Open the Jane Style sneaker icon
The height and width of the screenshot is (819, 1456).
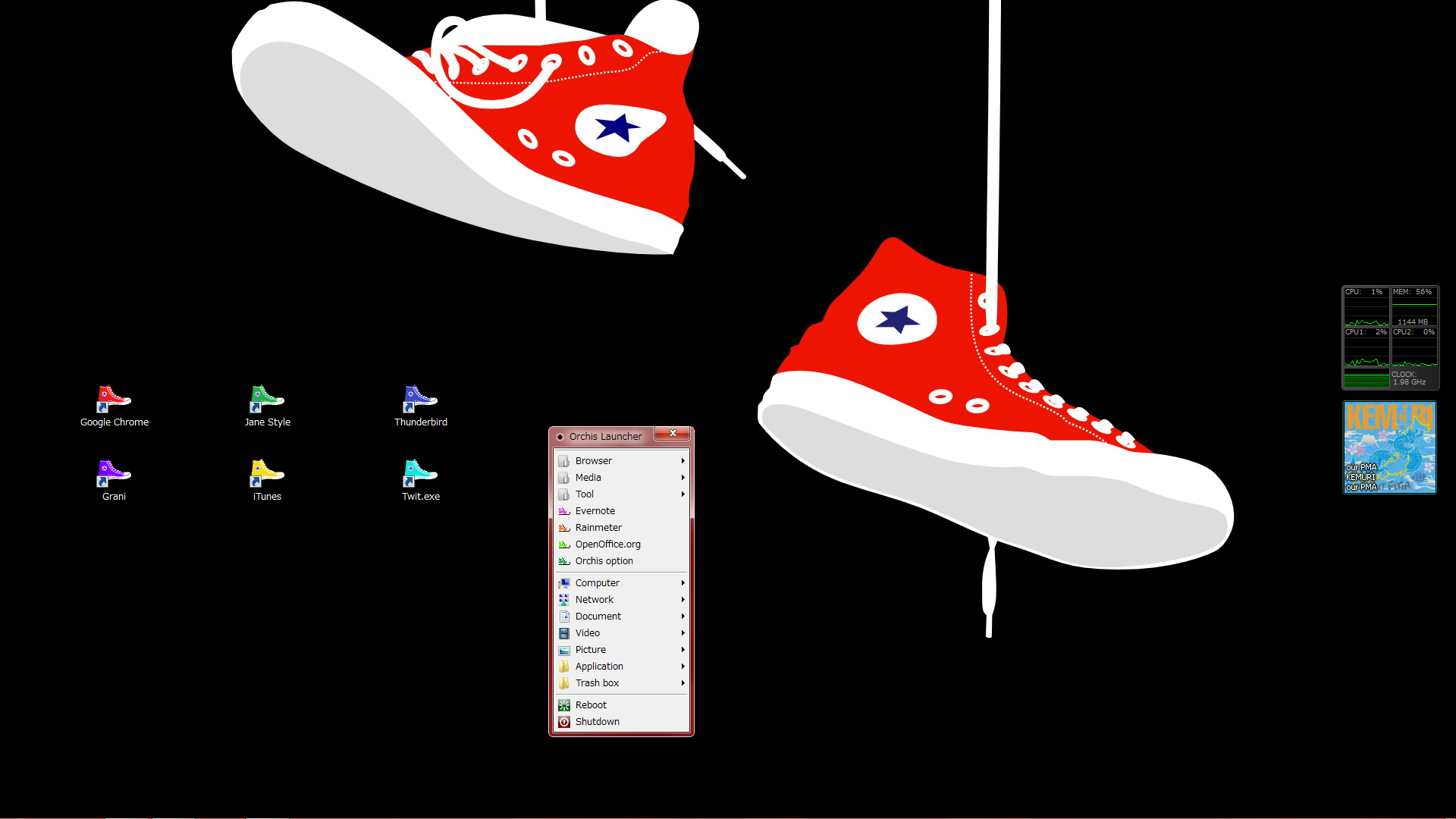(x=267, y=399)
